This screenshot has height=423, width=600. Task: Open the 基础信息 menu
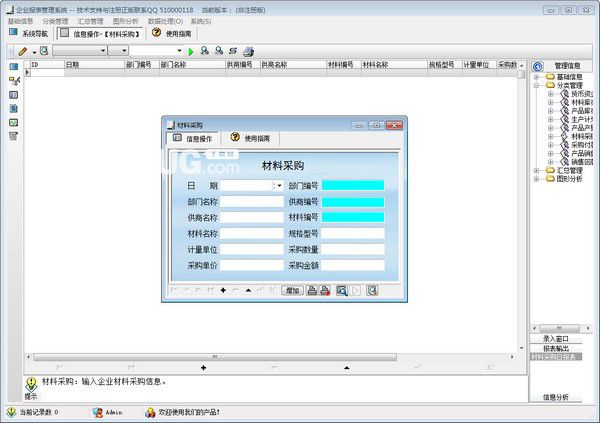point(20,21)
